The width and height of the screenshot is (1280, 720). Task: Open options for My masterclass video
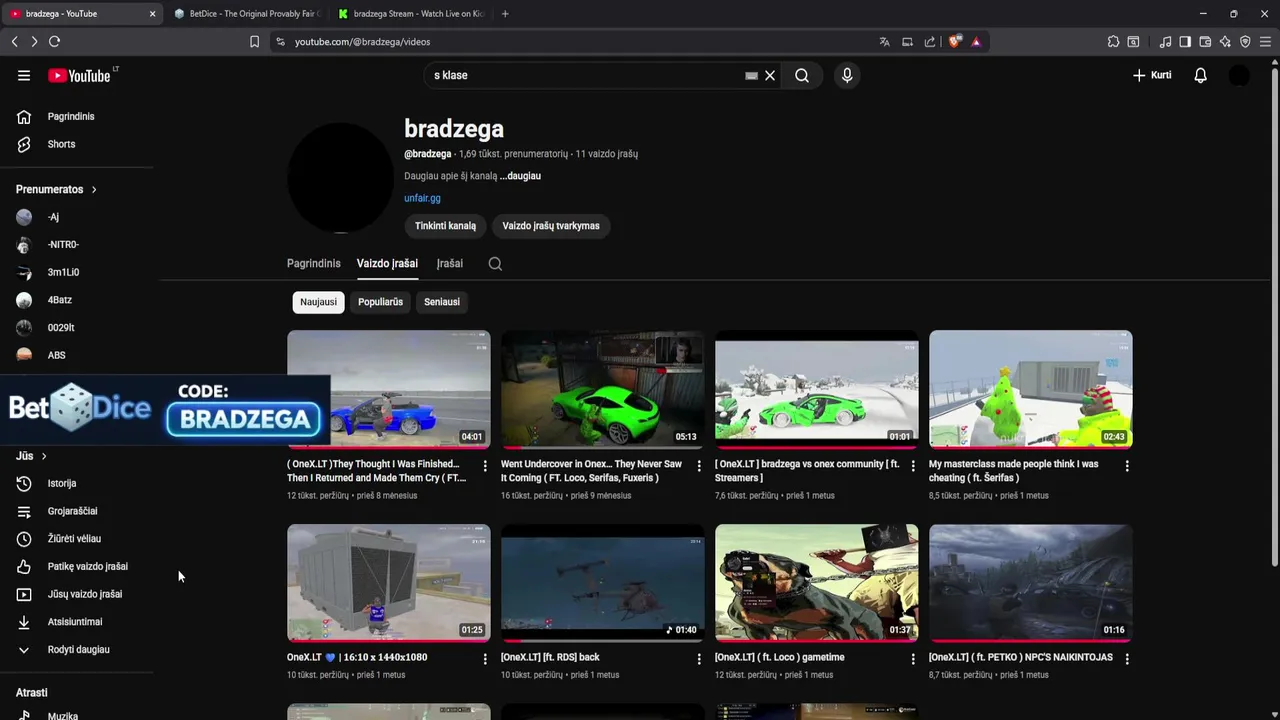pos(1127,466)
